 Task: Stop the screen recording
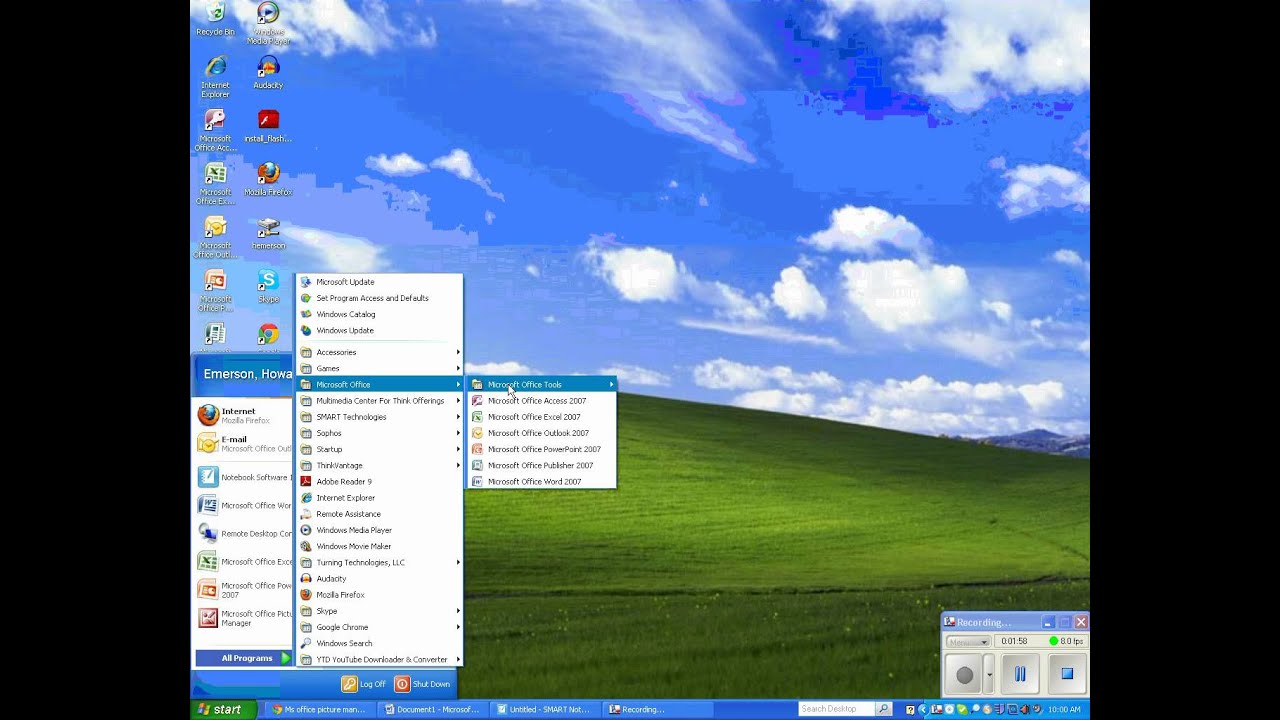click(x=1066, y=674)
